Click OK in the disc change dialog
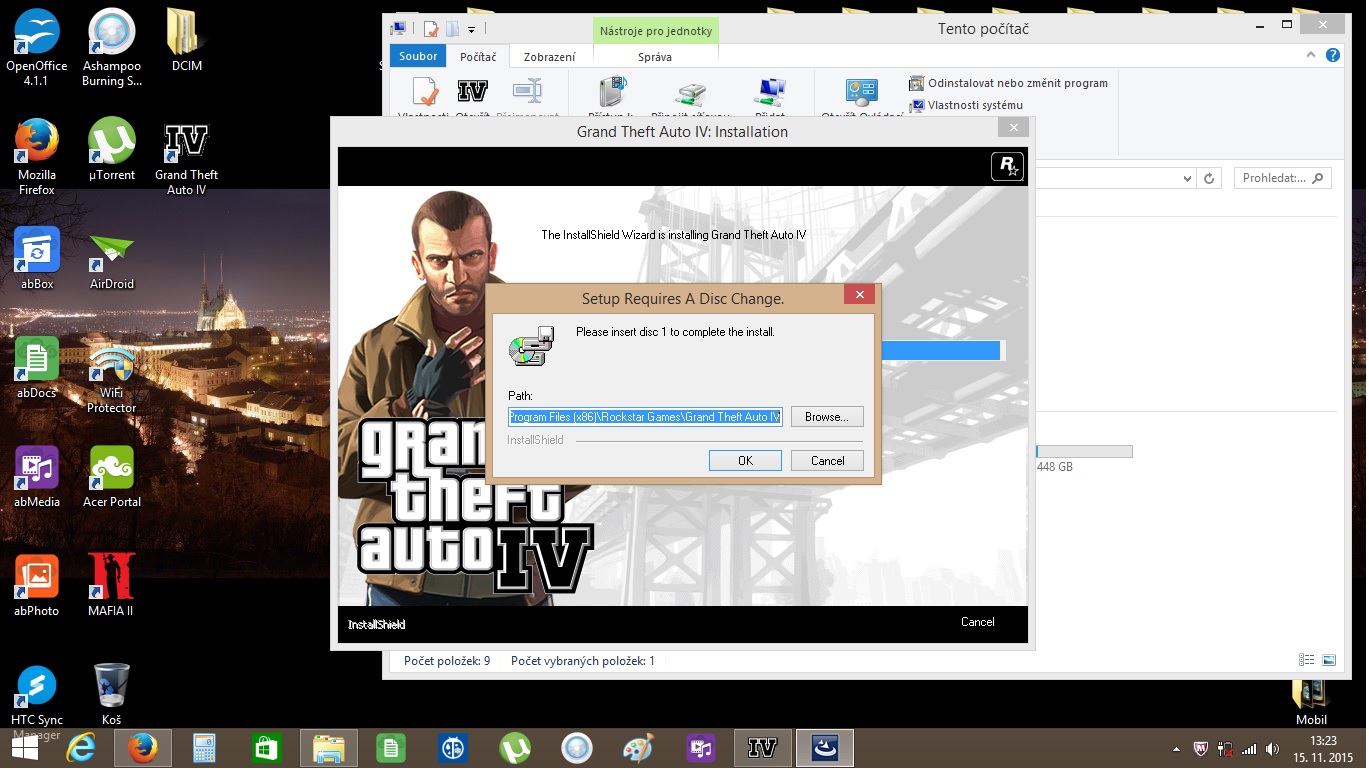This screenshot has width=1369, height=769. click(x=745, y=461)
